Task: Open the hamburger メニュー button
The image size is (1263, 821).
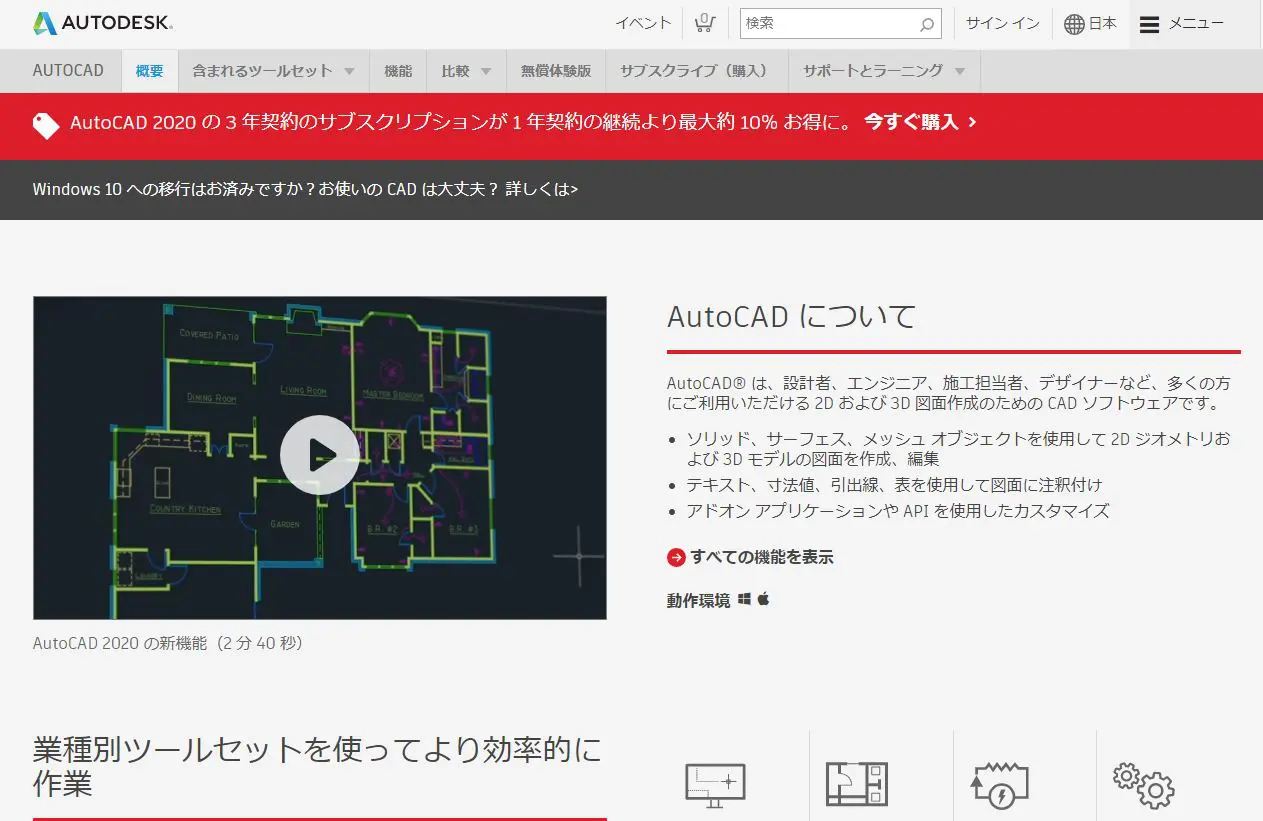Action: click(1182, 24)
